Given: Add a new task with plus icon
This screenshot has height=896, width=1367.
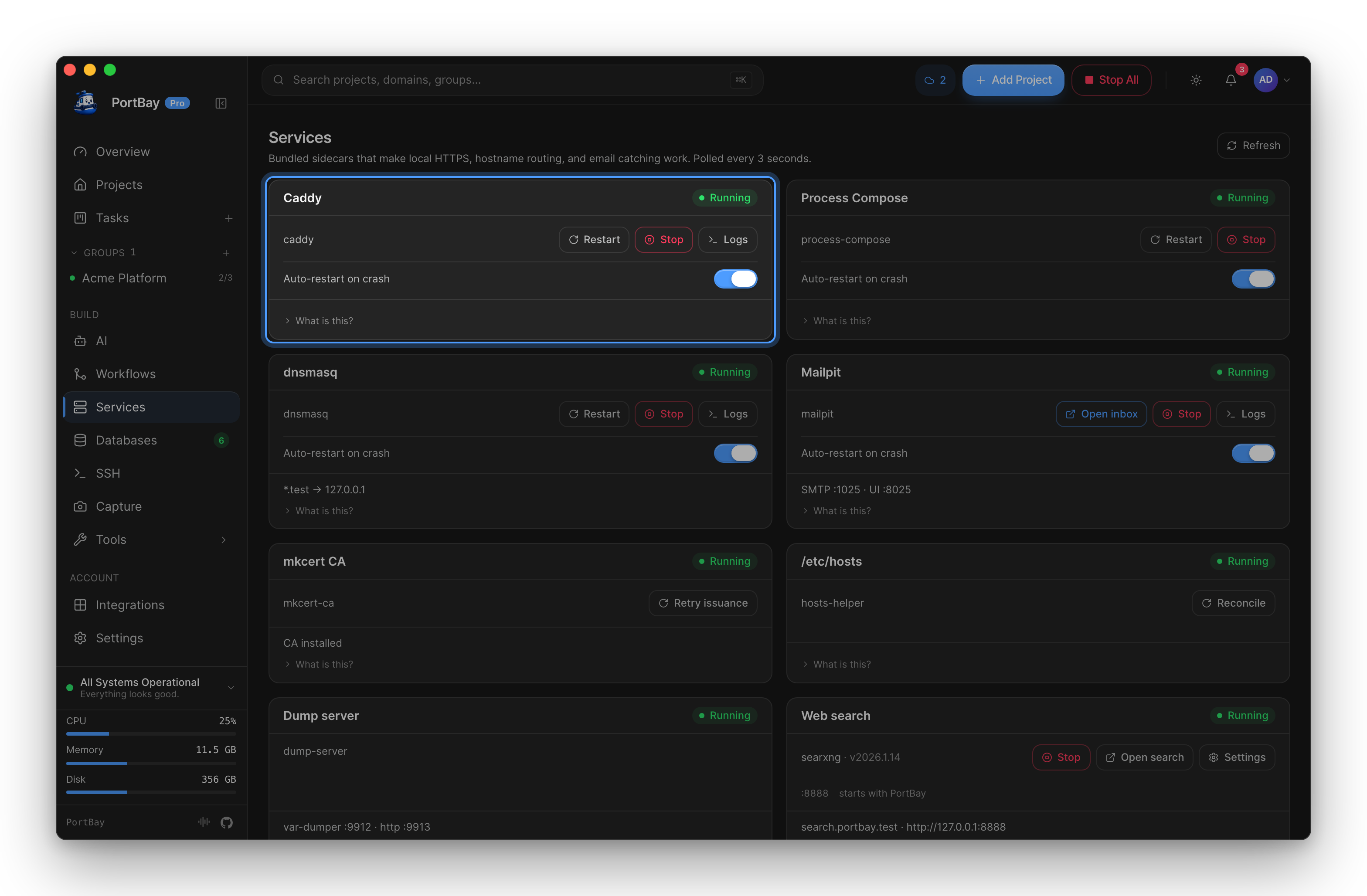Looking at the screenshot, I should (x=228, y=218).
